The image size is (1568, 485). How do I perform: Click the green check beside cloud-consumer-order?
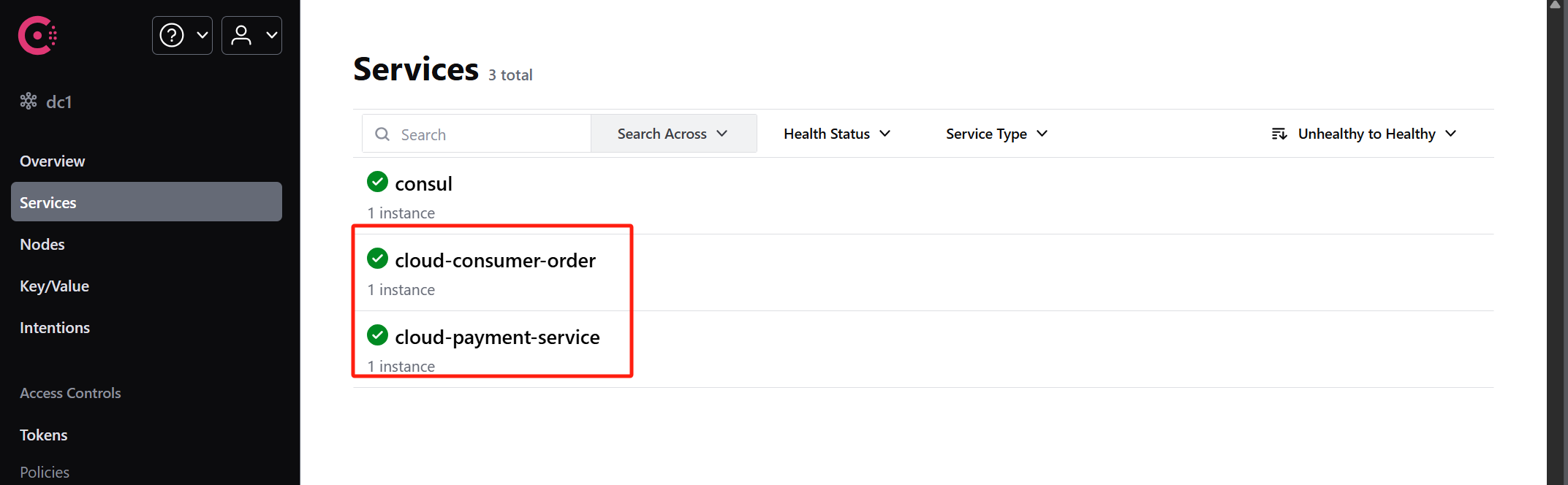(377, 258)
